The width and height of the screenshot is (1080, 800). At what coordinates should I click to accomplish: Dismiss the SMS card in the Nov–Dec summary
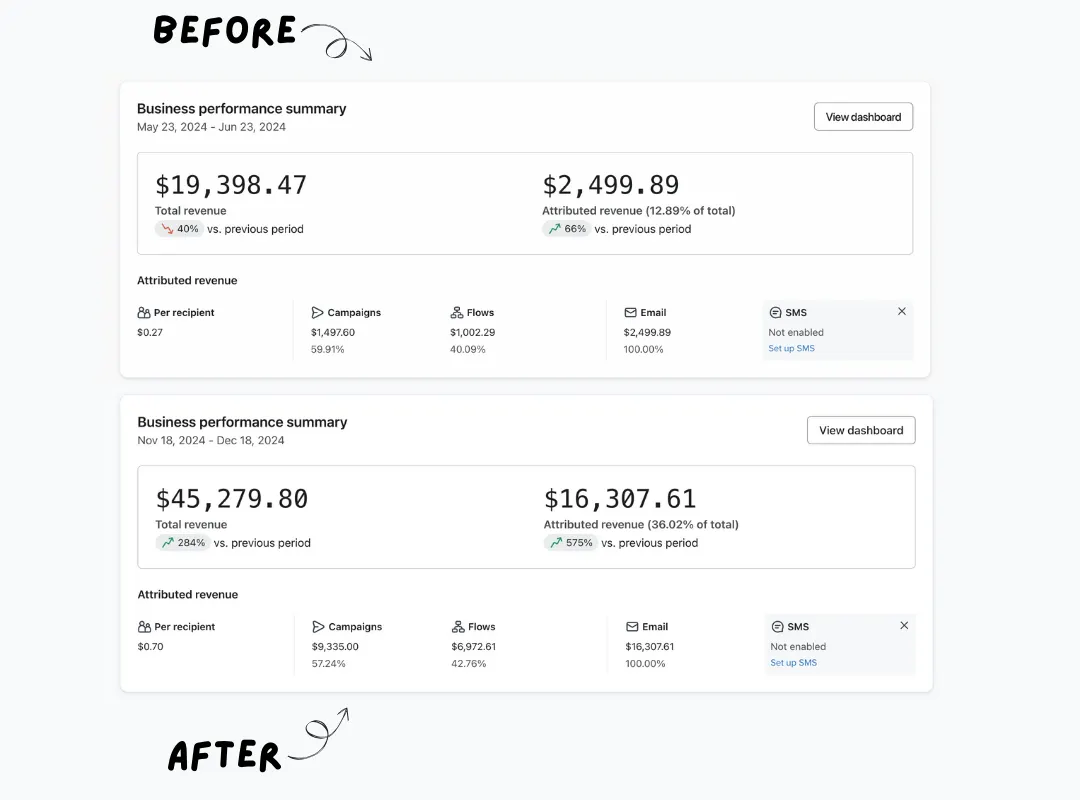click(904, 625)
